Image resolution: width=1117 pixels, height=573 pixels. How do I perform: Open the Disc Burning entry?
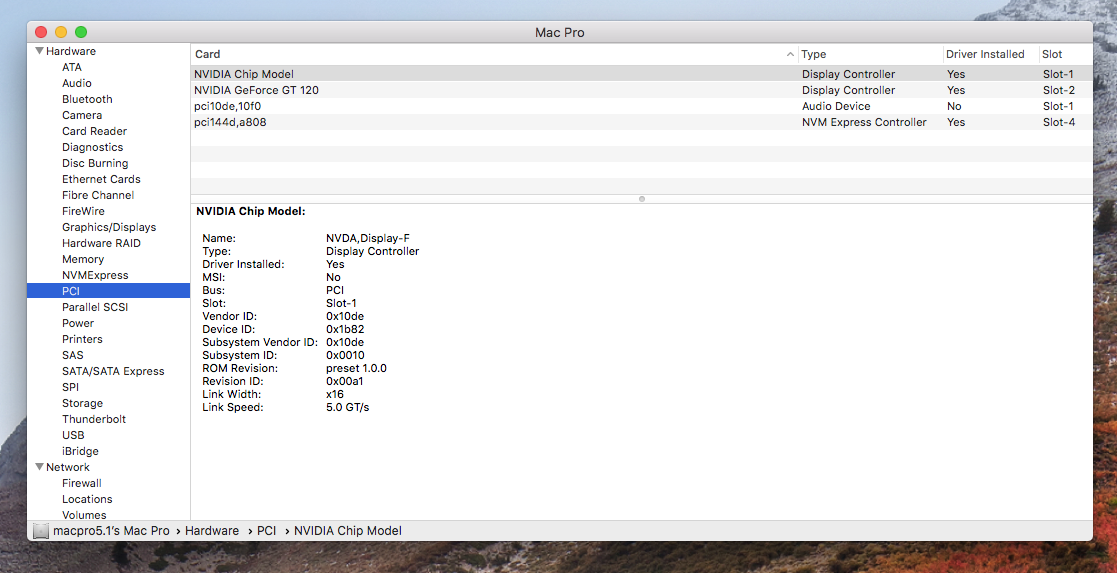[x=95, y=163]
